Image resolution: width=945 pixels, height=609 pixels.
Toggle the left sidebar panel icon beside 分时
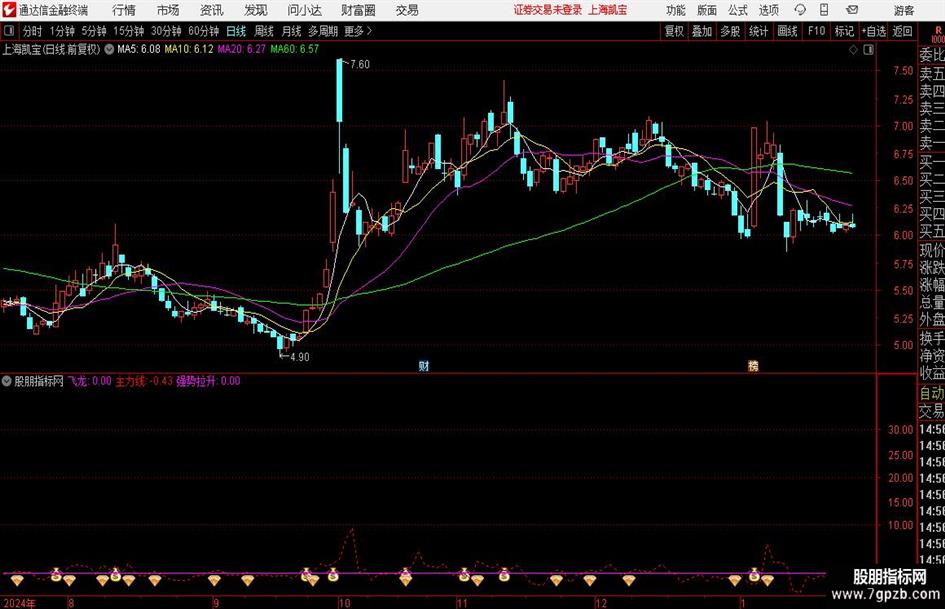coord(9,31)
